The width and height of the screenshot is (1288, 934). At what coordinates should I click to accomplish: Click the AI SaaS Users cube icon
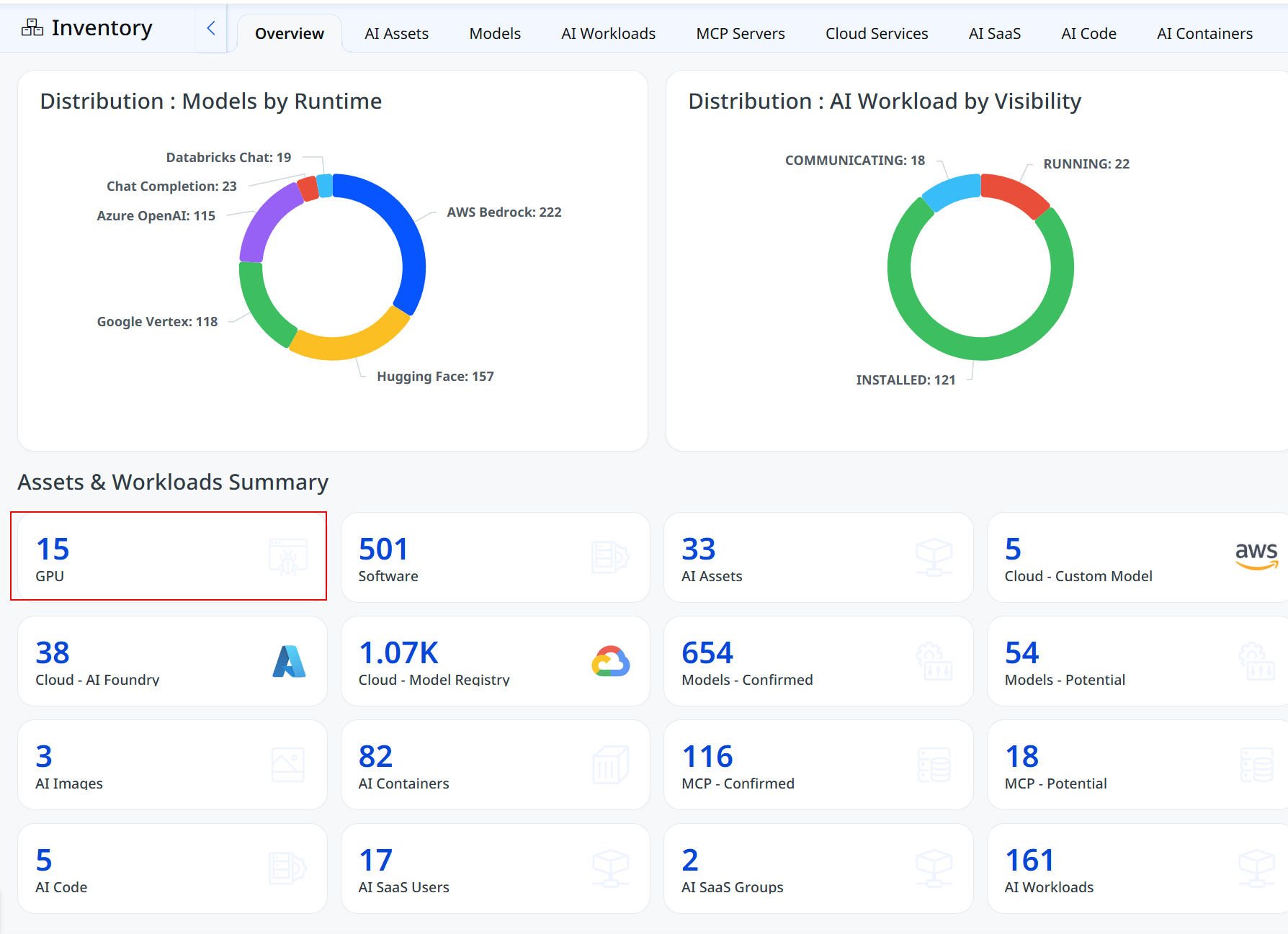tap(610, 868)
